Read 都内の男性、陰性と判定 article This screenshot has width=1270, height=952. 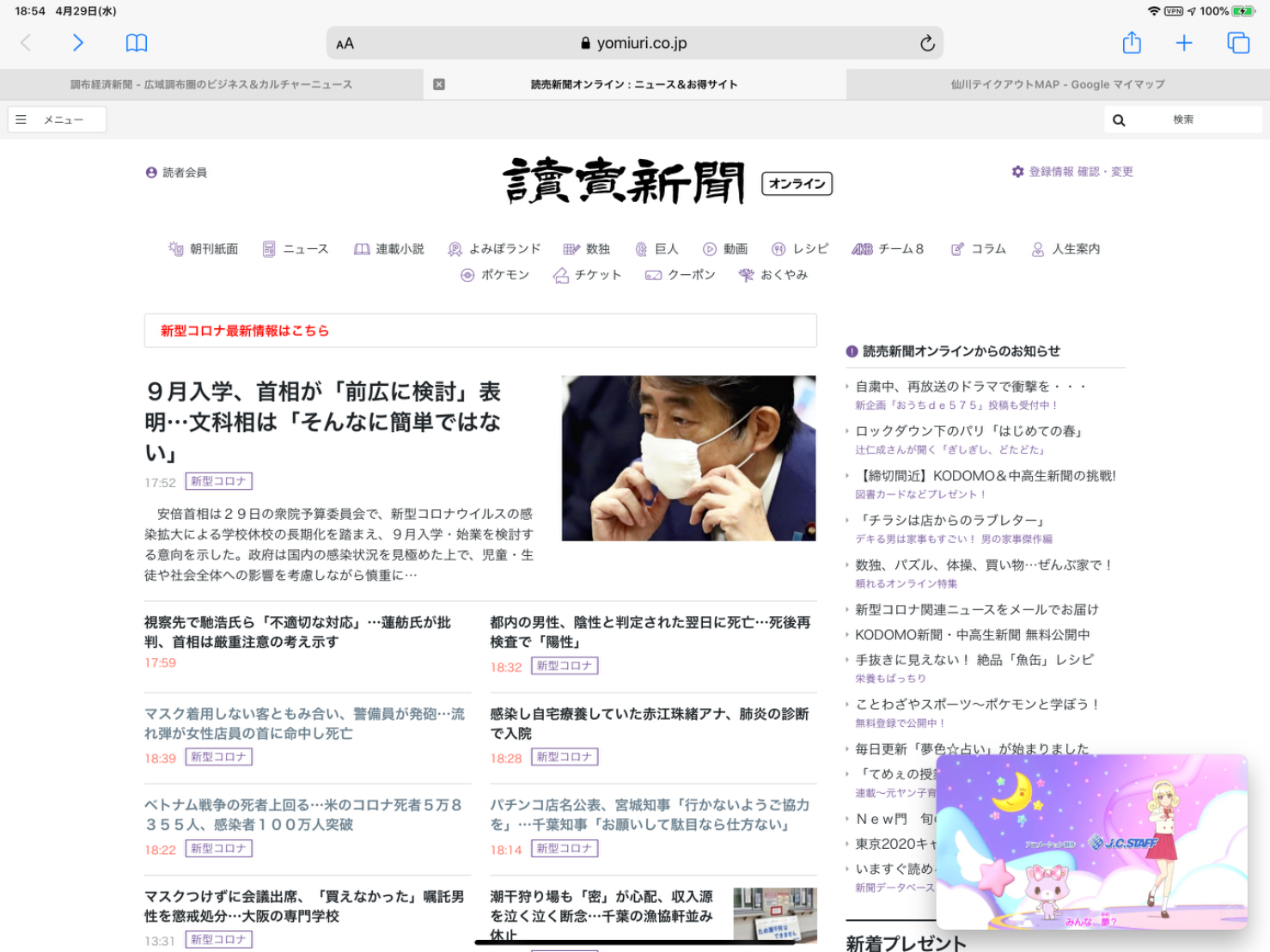650,632
